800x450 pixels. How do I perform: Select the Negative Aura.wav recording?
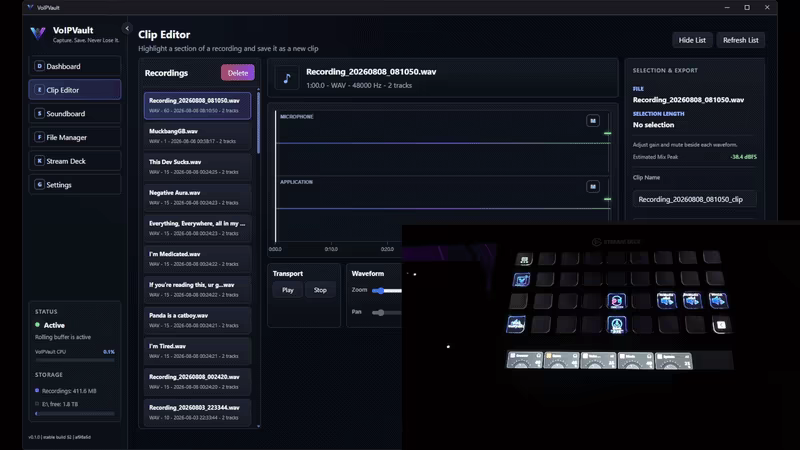coord(197,197)
